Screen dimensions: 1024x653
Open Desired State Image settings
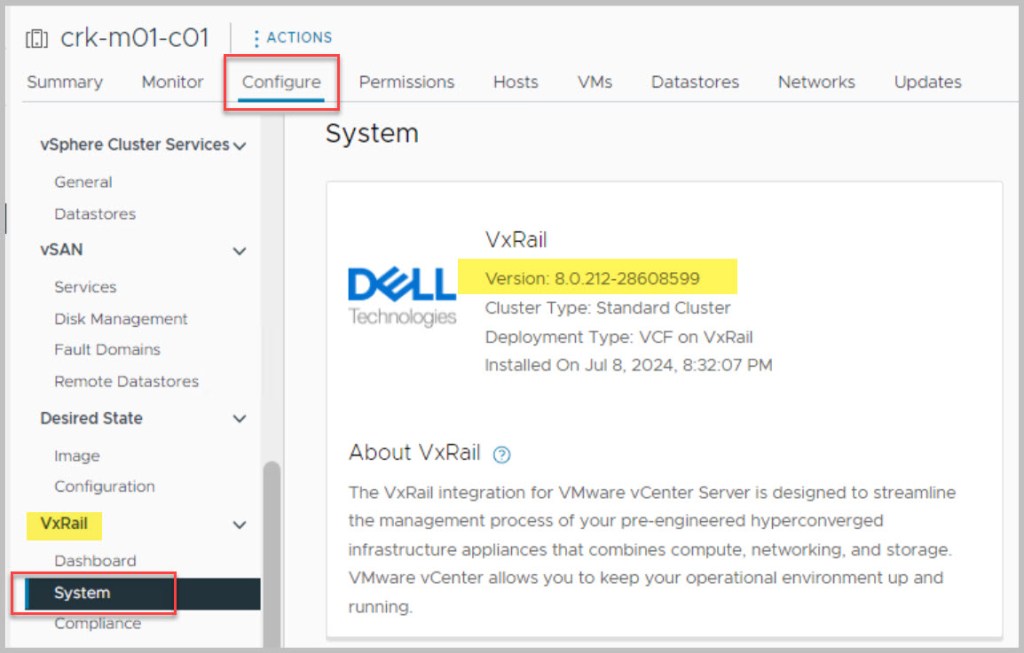coord(77,456)
